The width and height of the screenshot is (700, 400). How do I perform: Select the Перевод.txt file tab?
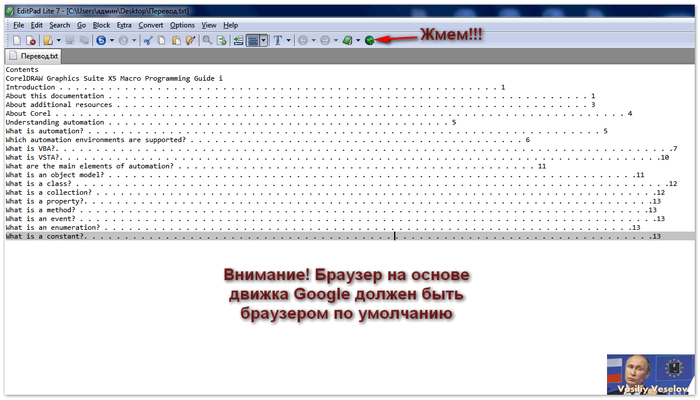33,56
